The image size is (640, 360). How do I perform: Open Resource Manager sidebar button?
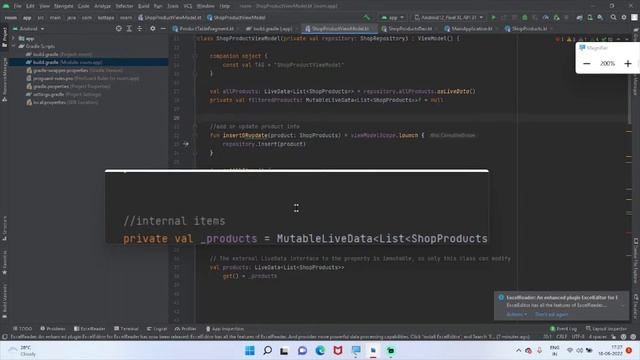(4, 79)
